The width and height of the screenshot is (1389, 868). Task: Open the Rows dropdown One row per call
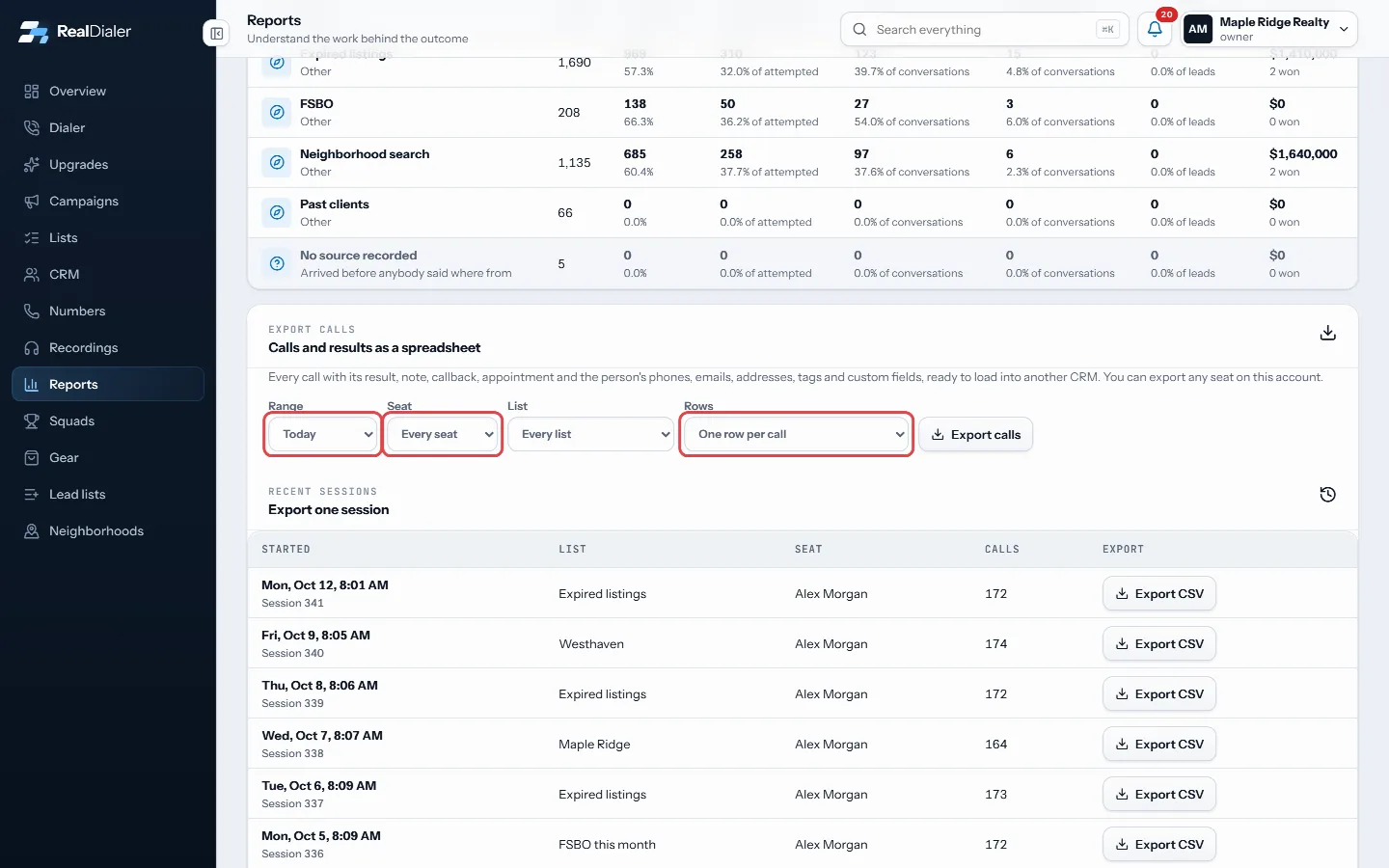click(797, 434)
